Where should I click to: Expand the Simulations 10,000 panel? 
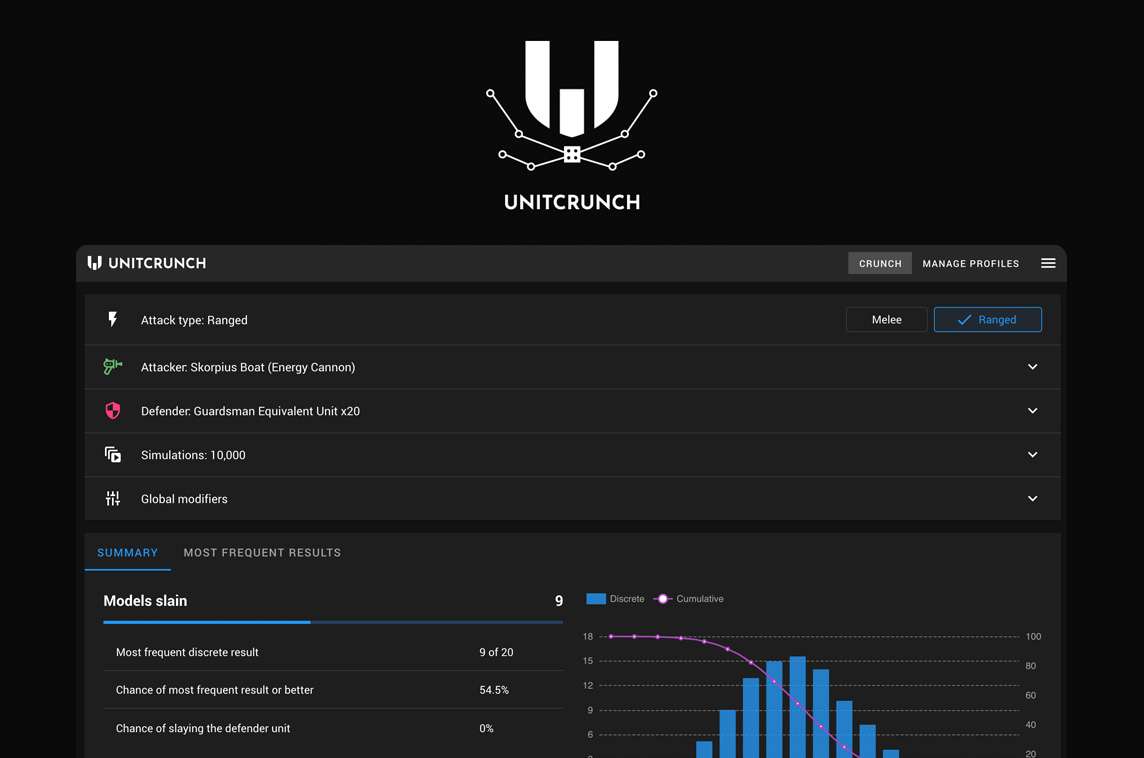[573, 455]
